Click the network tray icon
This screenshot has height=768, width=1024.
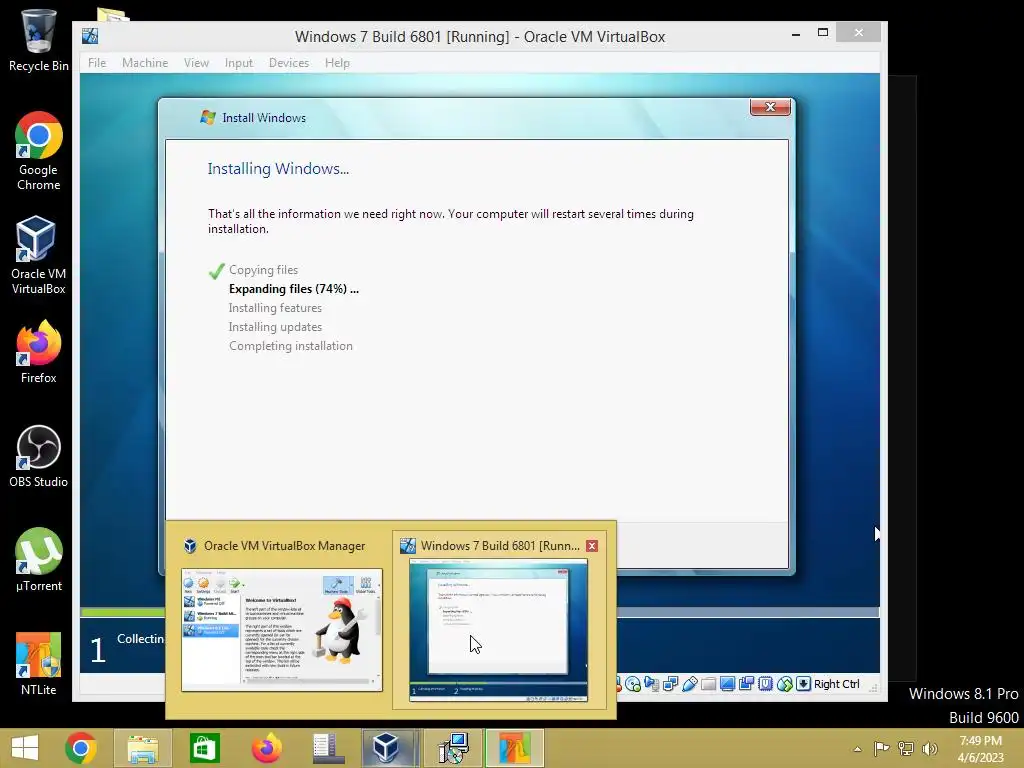coord(906,748)
